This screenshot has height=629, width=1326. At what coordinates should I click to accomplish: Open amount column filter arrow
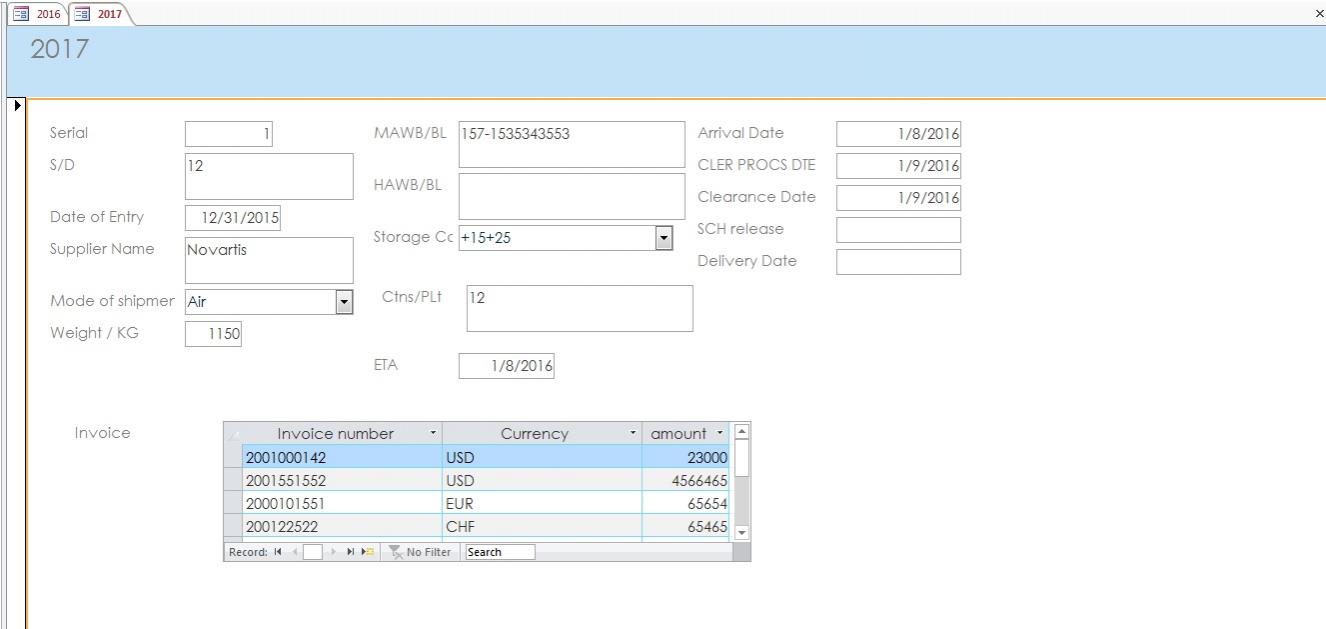[x=721, y=433]
